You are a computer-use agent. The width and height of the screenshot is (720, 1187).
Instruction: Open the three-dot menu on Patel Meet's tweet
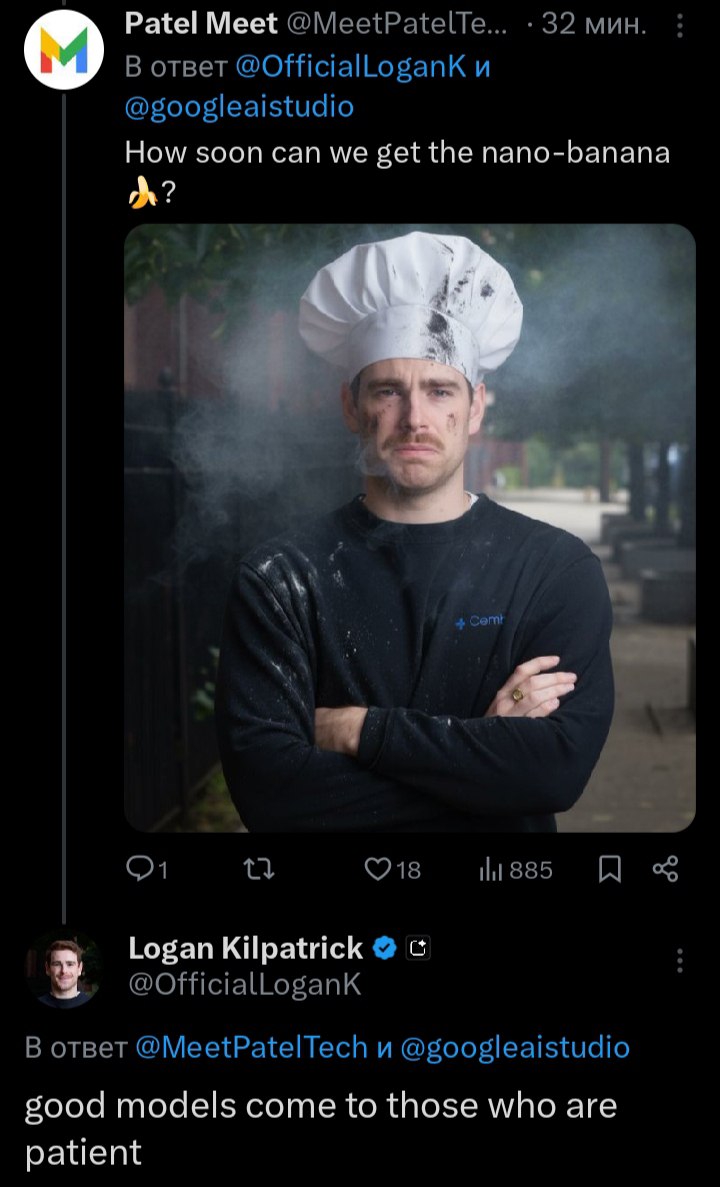(679, 26)
